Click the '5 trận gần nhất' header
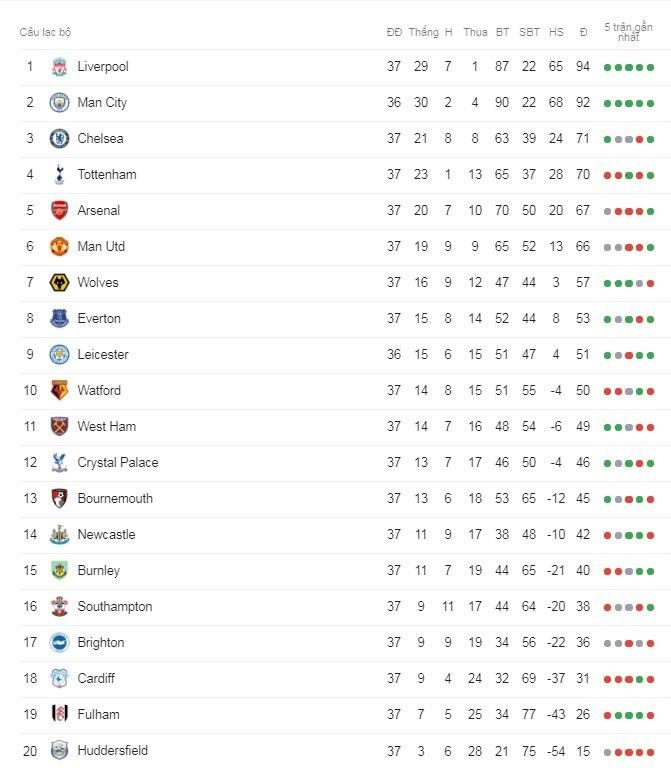The image size is (671, 774). click(628, 32)
